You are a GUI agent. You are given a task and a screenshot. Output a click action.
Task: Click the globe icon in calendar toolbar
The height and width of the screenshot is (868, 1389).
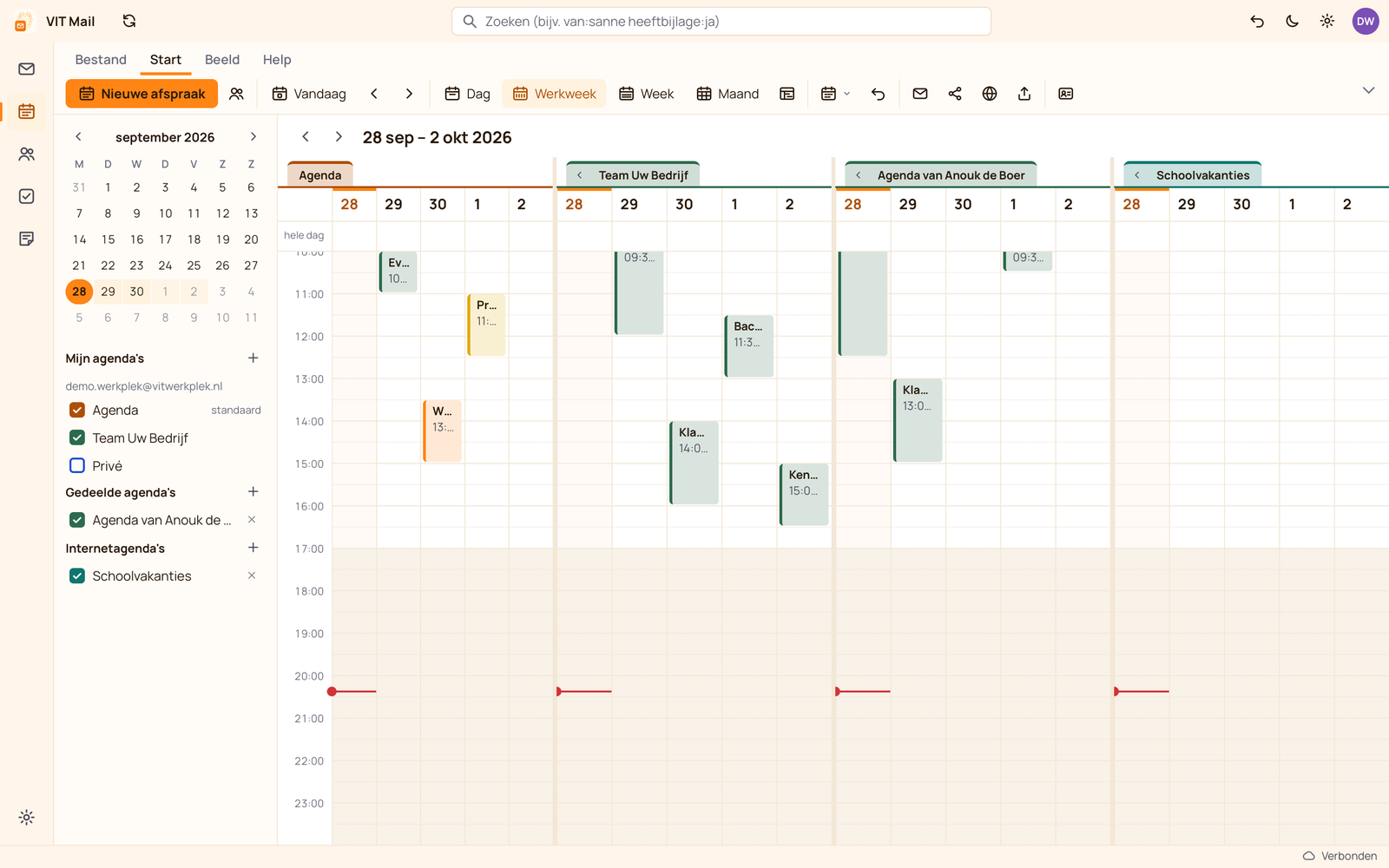pyautogui.click(x=990, y=94)
